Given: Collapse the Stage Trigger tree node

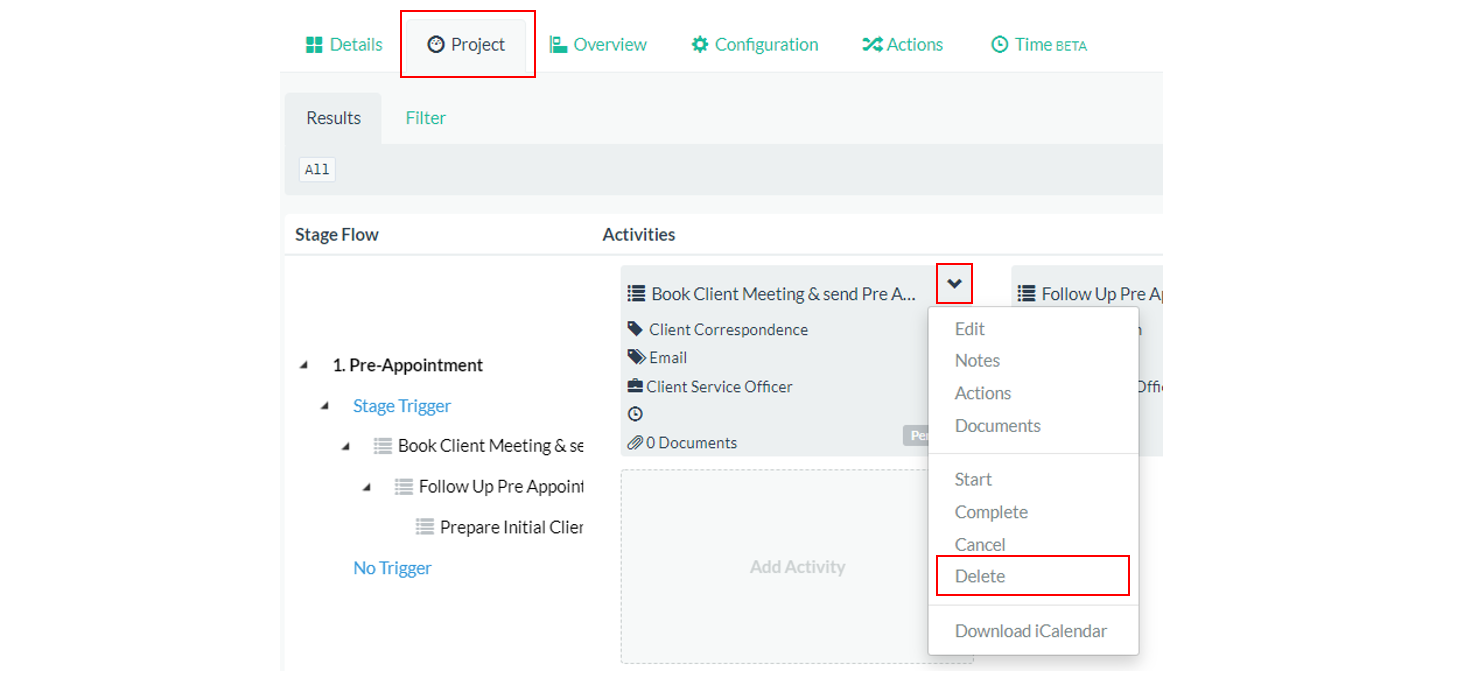Looking at the screenshot, I should point(325,406).
